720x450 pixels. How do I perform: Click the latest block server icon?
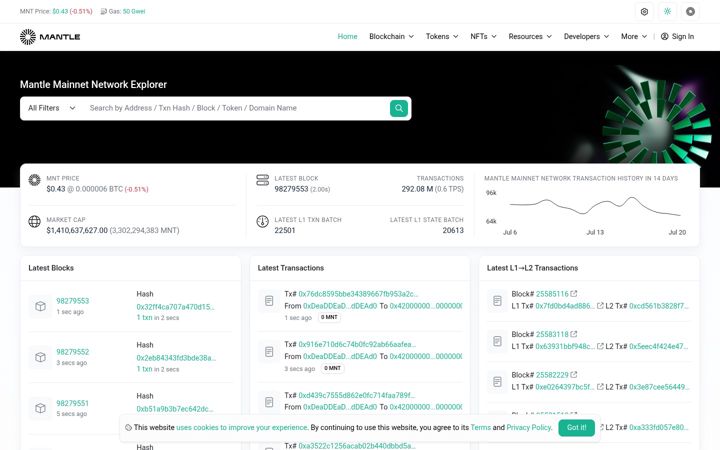coord(263,180)
